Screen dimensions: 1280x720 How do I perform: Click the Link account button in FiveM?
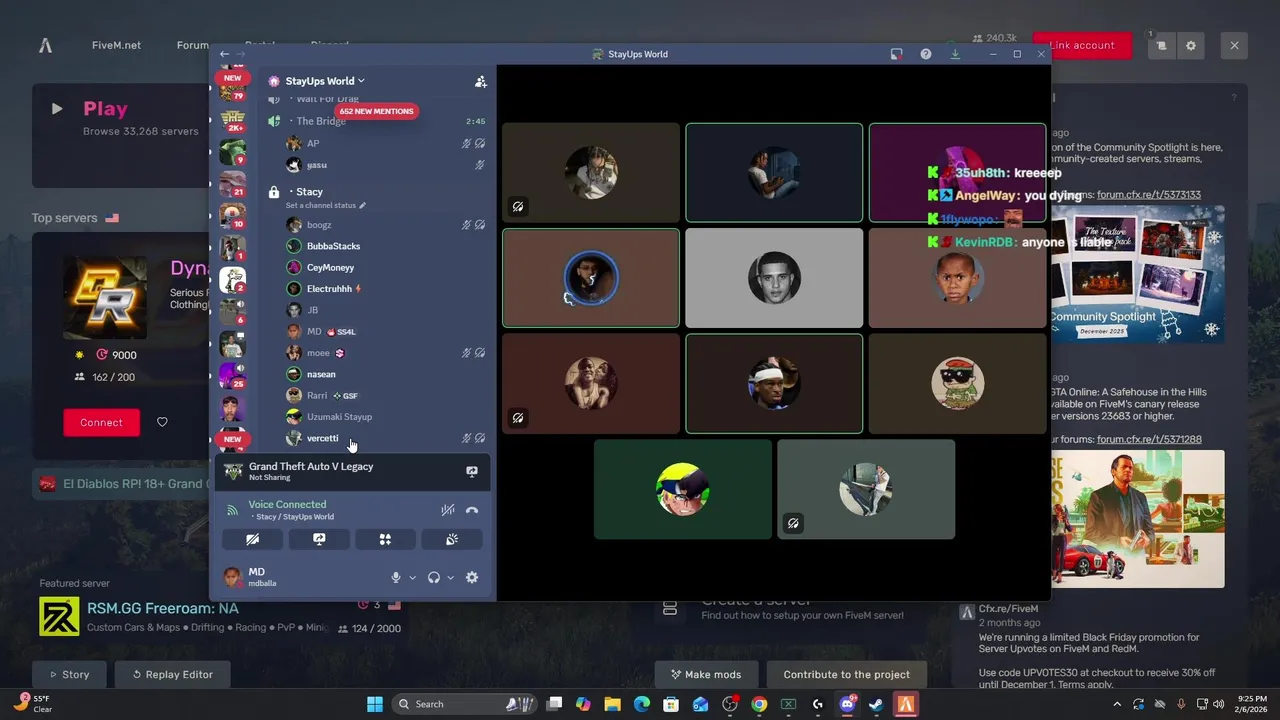coord(1082,45)
